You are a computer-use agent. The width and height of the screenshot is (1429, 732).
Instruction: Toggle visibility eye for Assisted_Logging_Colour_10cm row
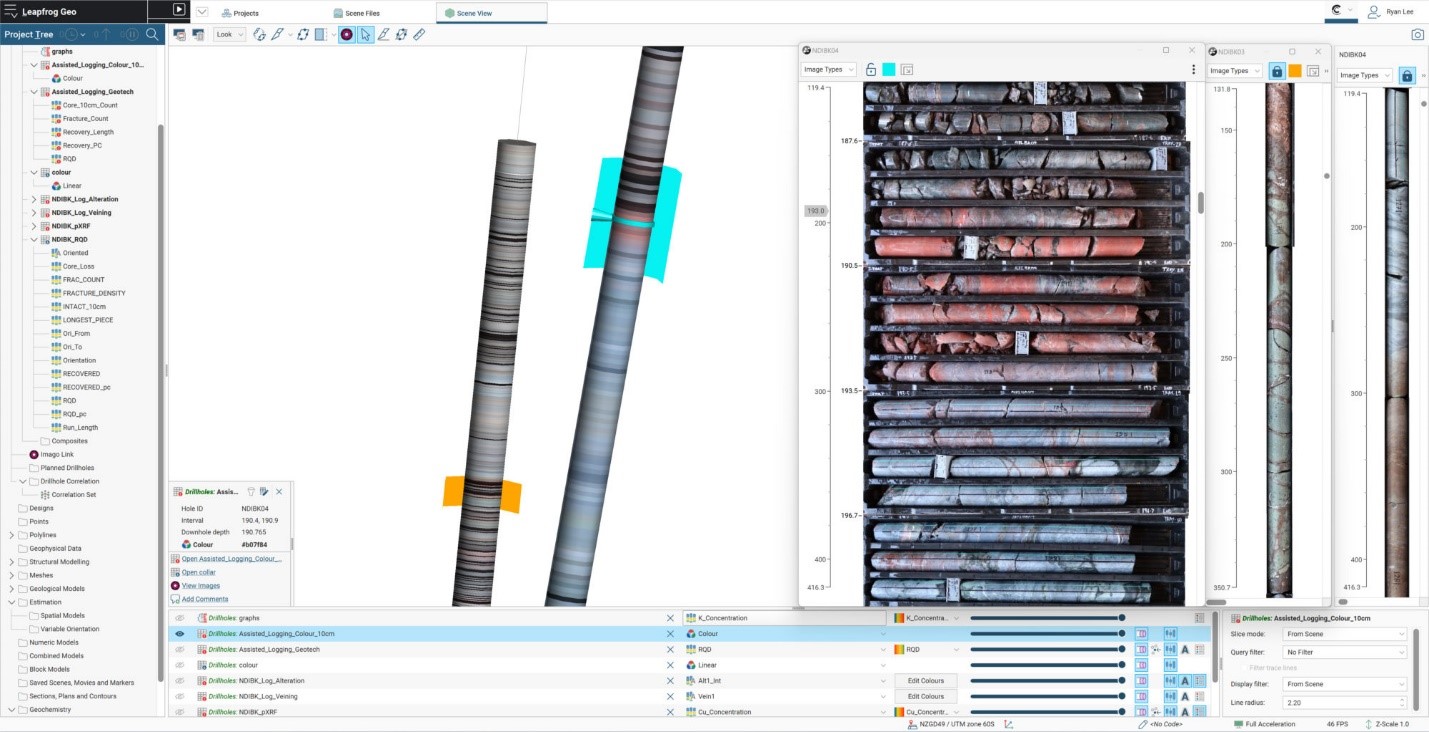(180, 634)
